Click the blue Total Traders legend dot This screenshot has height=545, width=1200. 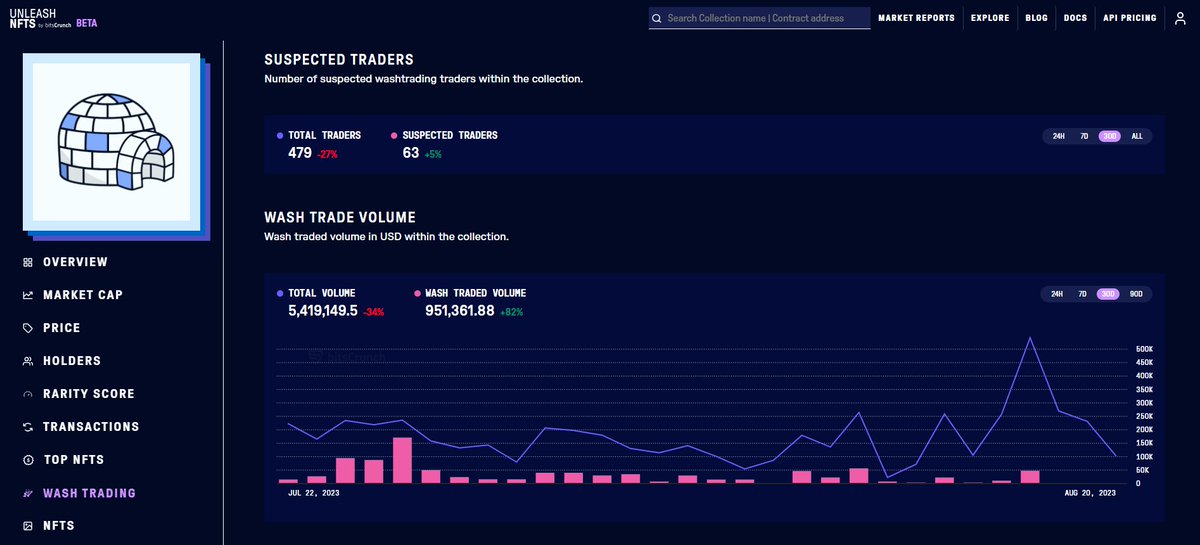[x=279, y=135]
